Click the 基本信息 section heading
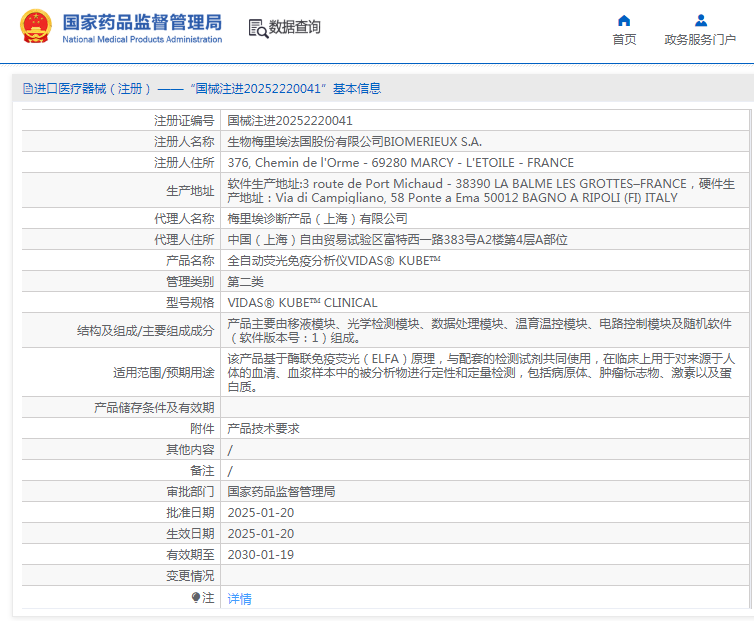The height and width of the screenshot is (621, 754). click(x=357, y=89)
